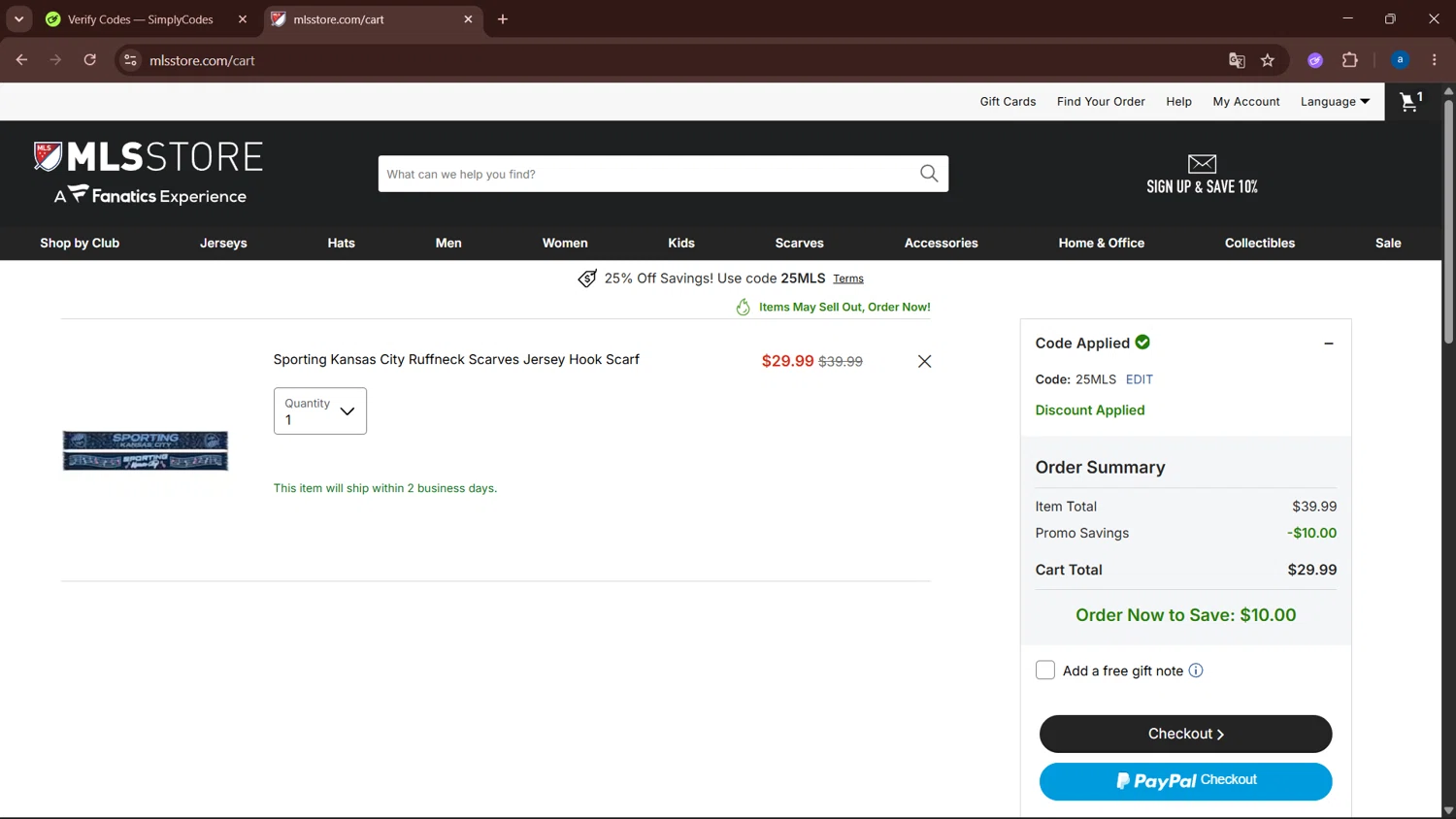Screen dimensions: 1456x819
Task: Open the Kids menu
Action: coord(681,243)
